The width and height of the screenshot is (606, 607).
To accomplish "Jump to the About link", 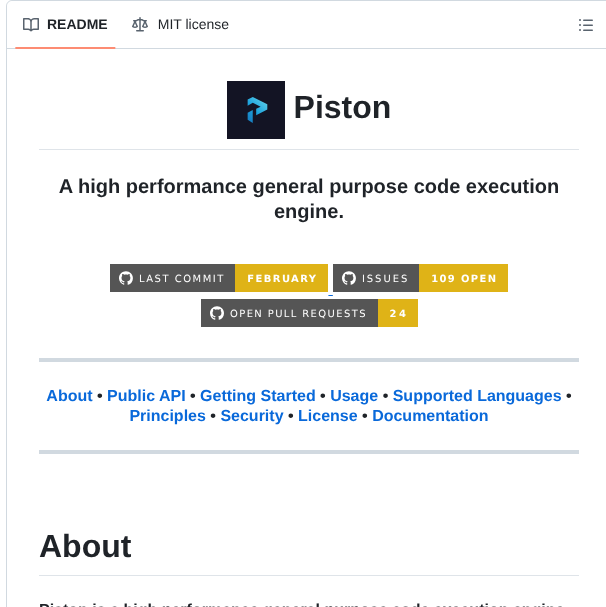I will coord(70,396).
